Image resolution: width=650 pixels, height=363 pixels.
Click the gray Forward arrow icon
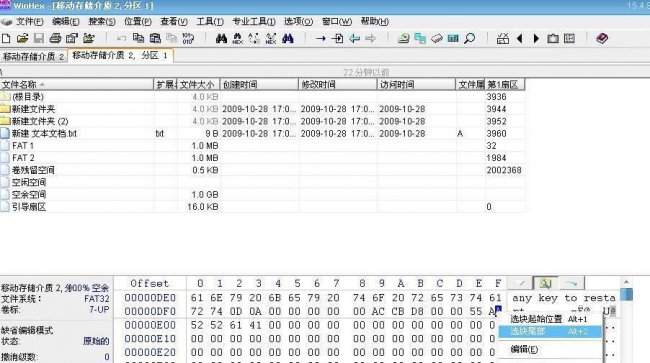(x=371, y=39)
